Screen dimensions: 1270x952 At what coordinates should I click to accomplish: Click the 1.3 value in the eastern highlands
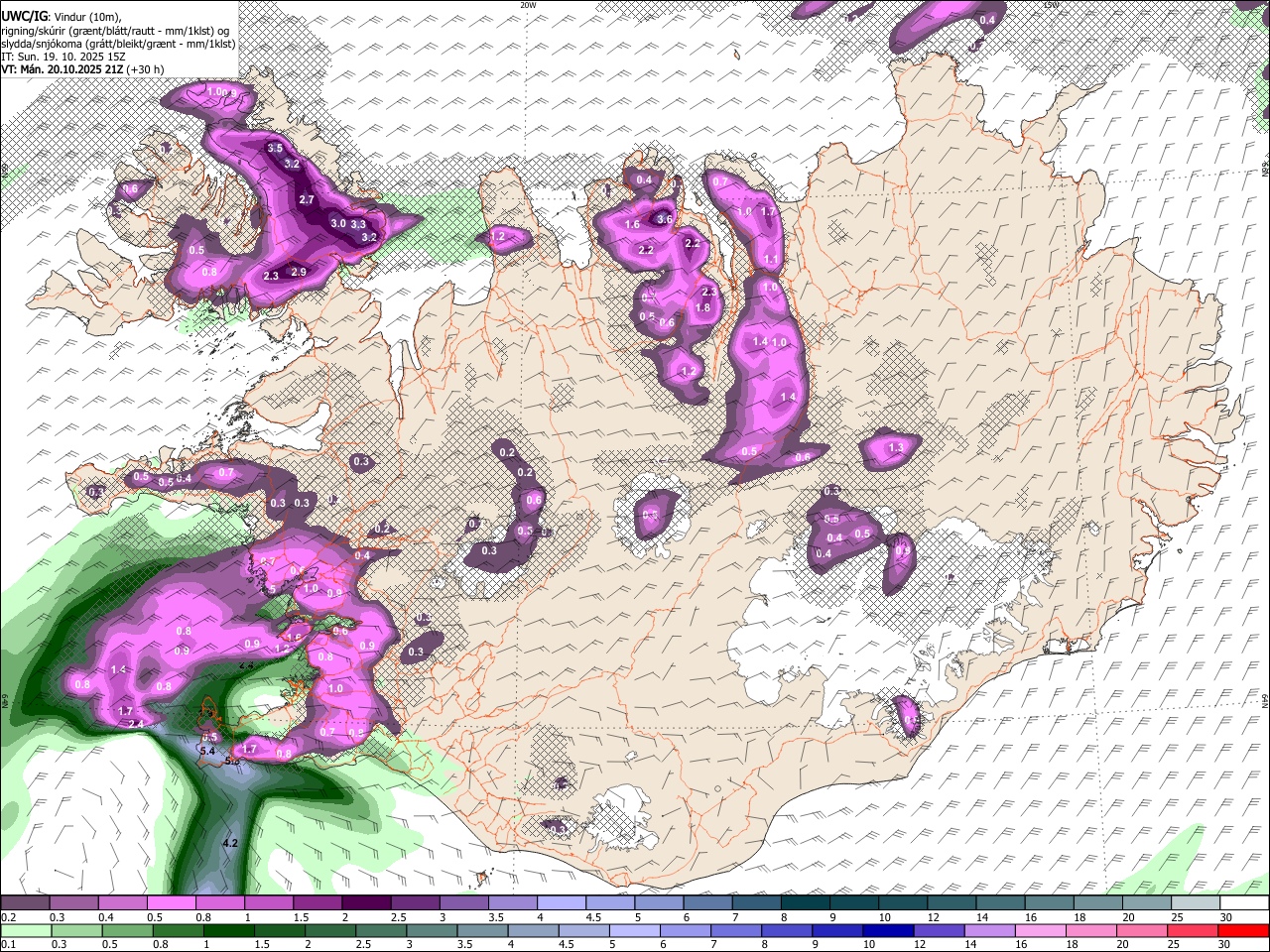[x=896, y=449]
